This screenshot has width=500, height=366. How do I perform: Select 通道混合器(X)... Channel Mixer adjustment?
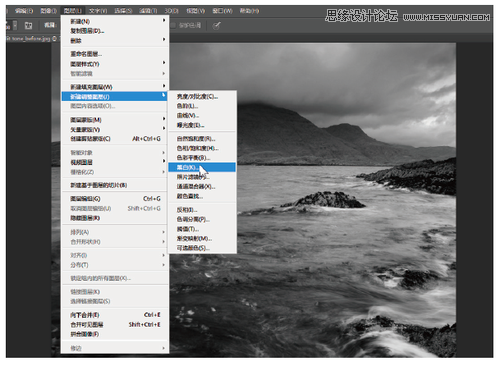[202, 187]
